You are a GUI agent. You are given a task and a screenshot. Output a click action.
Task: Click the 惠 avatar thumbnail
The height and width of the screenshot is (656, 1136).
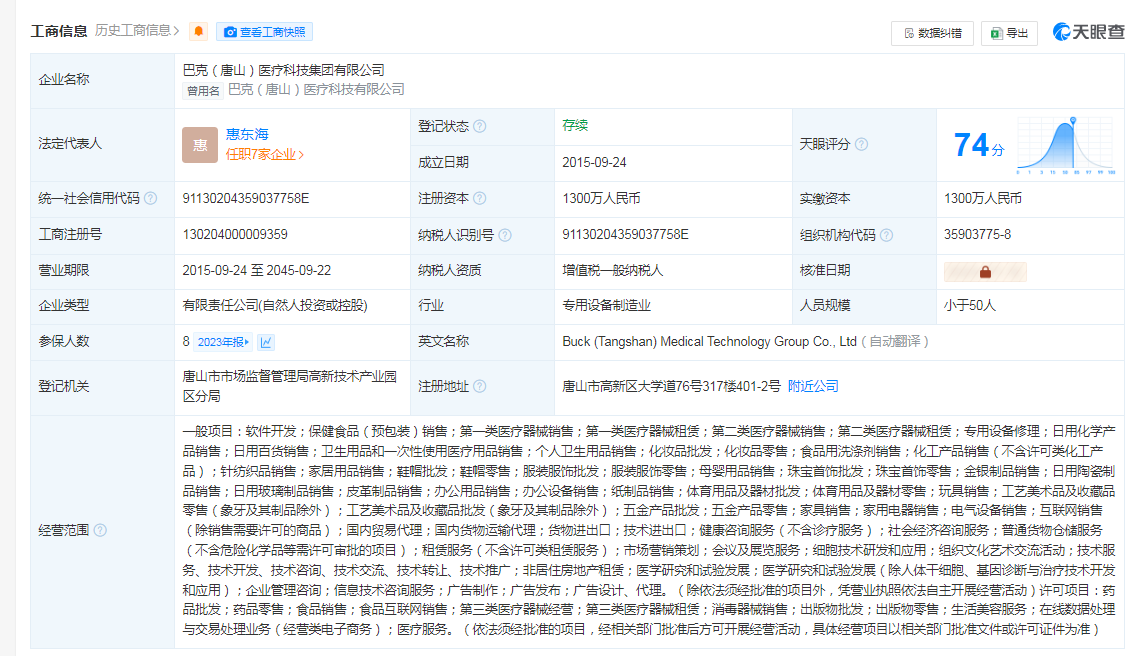(200, 145)
